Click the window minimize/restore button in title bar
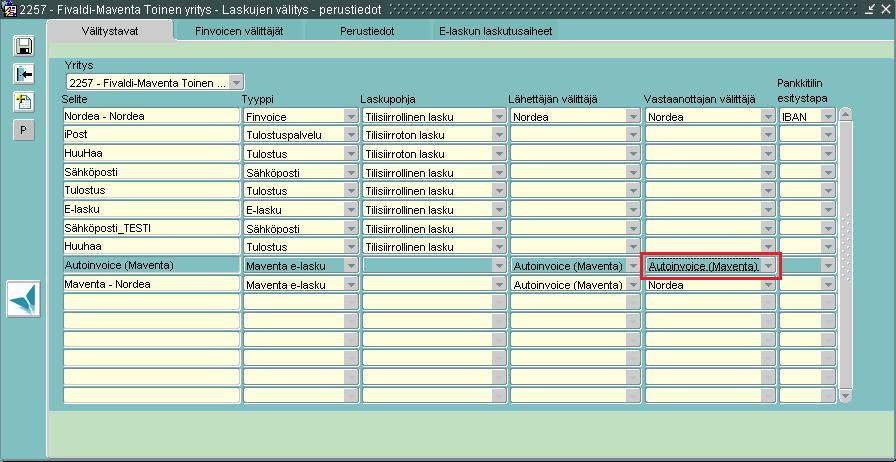896x462 pixels. click(870, 9)
